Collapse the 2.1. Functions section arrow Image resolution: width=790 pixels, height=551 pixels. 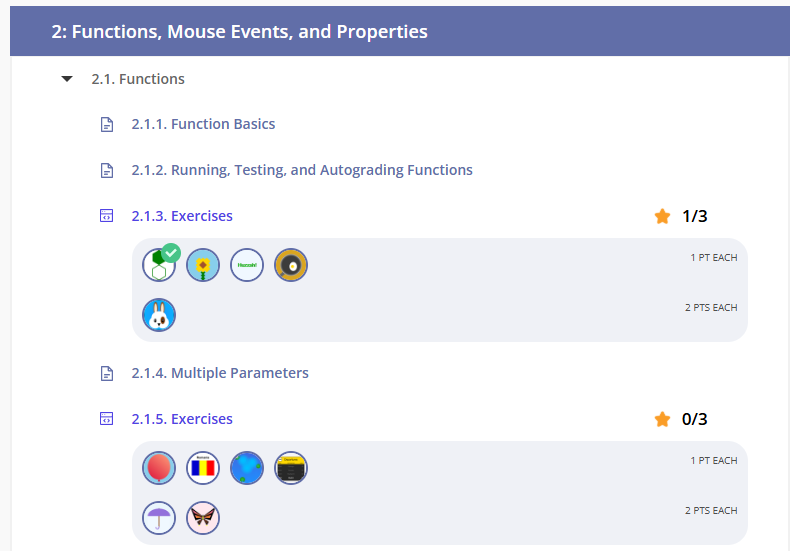pyautogui.click(x=67, y=79)
